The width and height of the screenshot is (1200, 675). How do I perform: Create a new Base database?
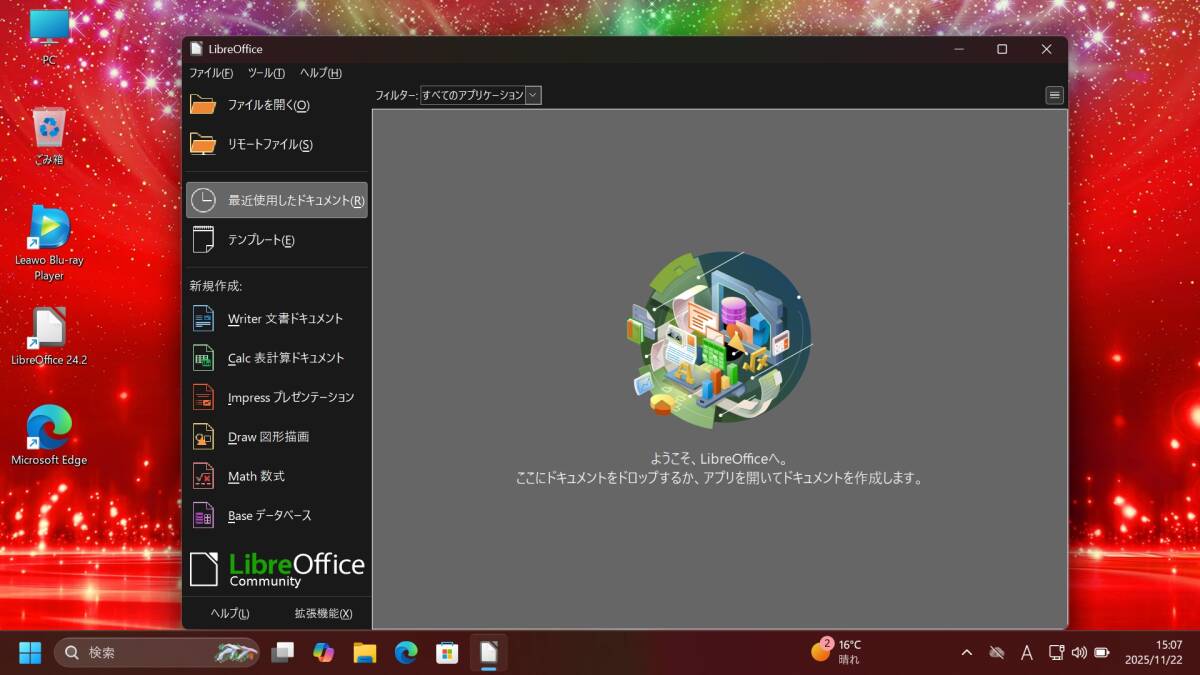(269, 516)
